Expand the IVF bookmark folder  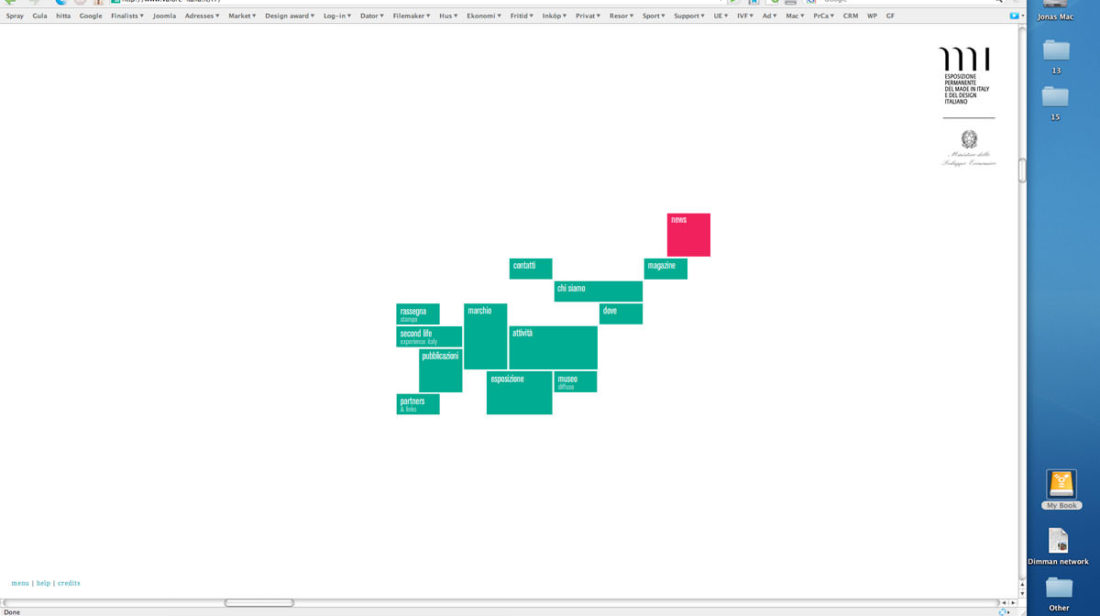[x=745, y=15]
